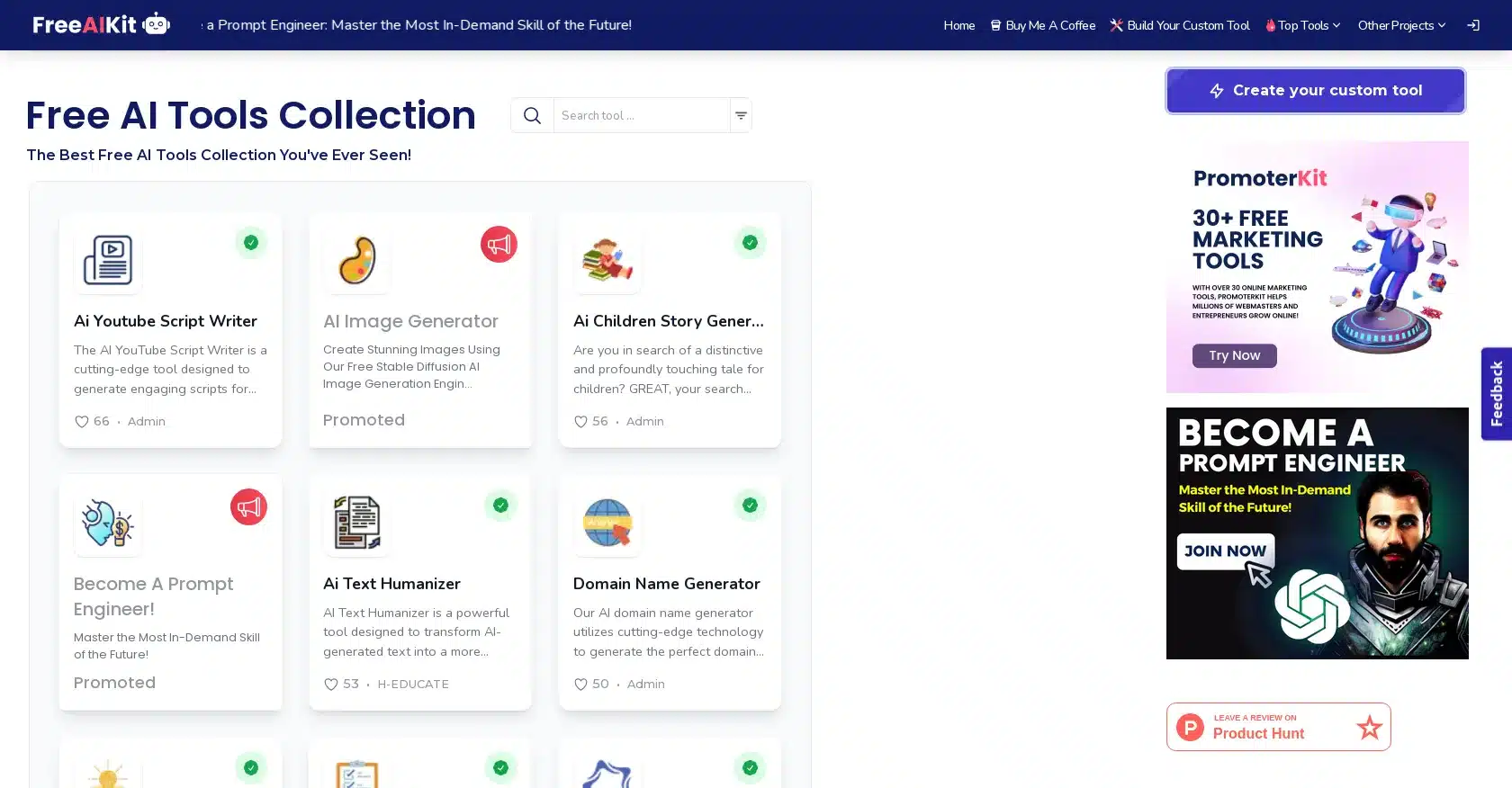Click the login icon in navbar

click(x=1472, y=25)
